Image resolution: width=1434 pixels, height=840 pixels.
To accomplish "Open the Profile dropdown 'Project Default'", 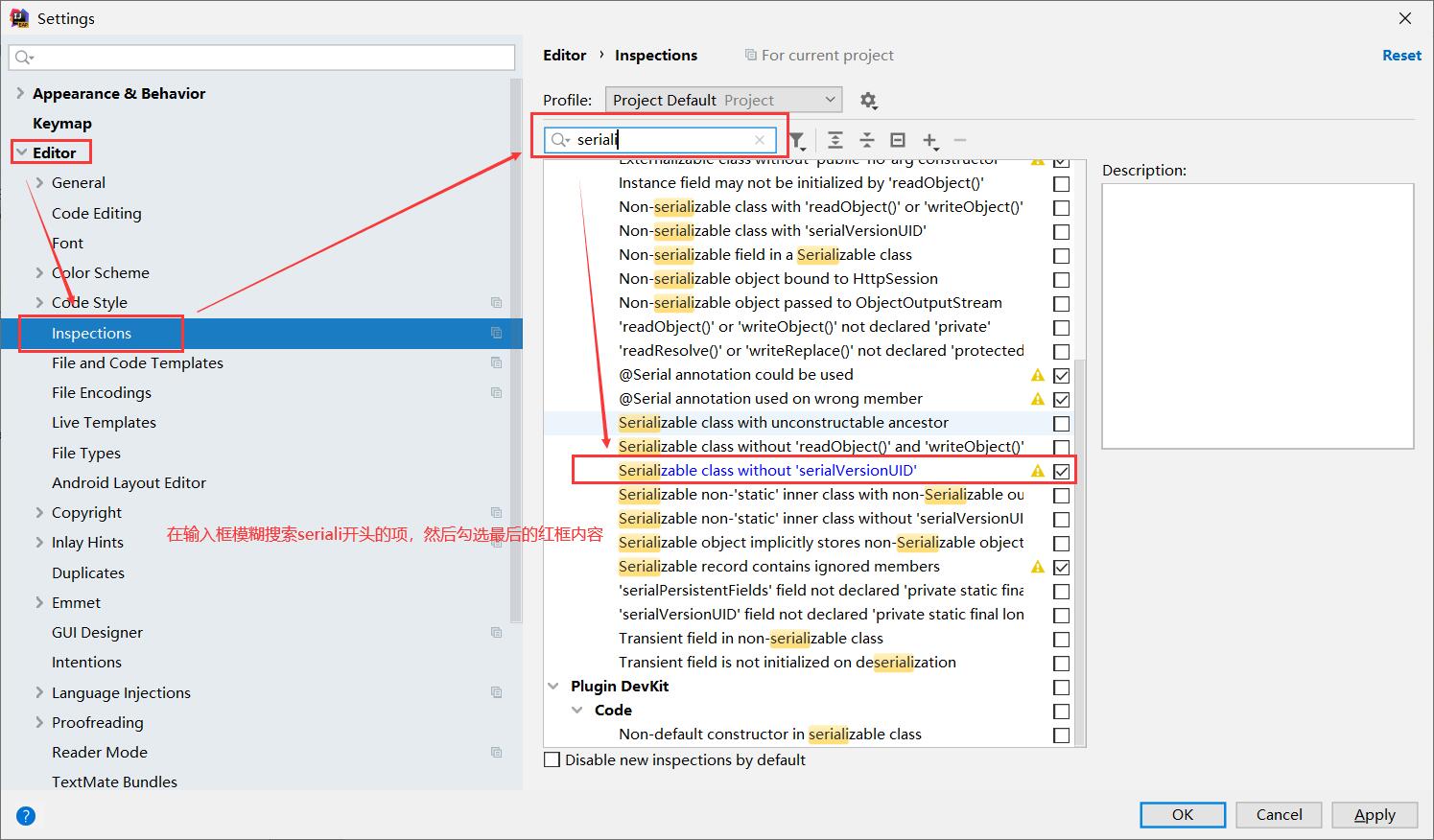I will coord(723,100).
